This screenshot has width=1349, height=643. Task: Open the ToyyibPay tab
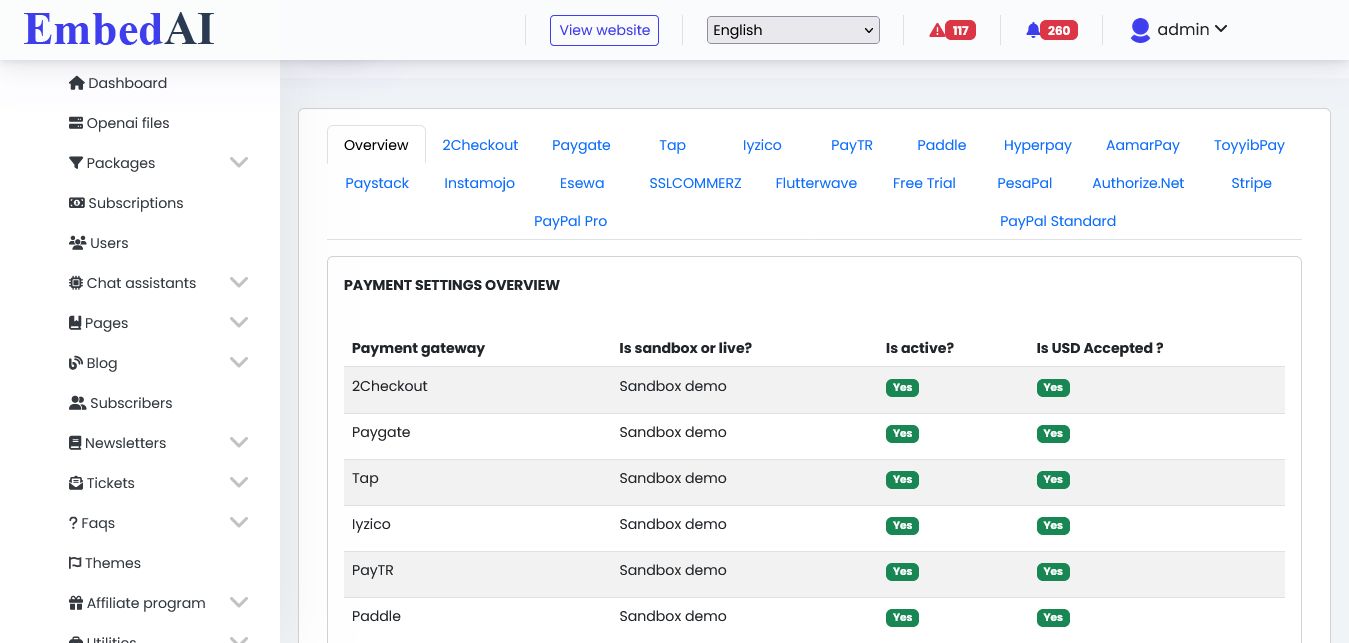click(x=1249, y=145)
